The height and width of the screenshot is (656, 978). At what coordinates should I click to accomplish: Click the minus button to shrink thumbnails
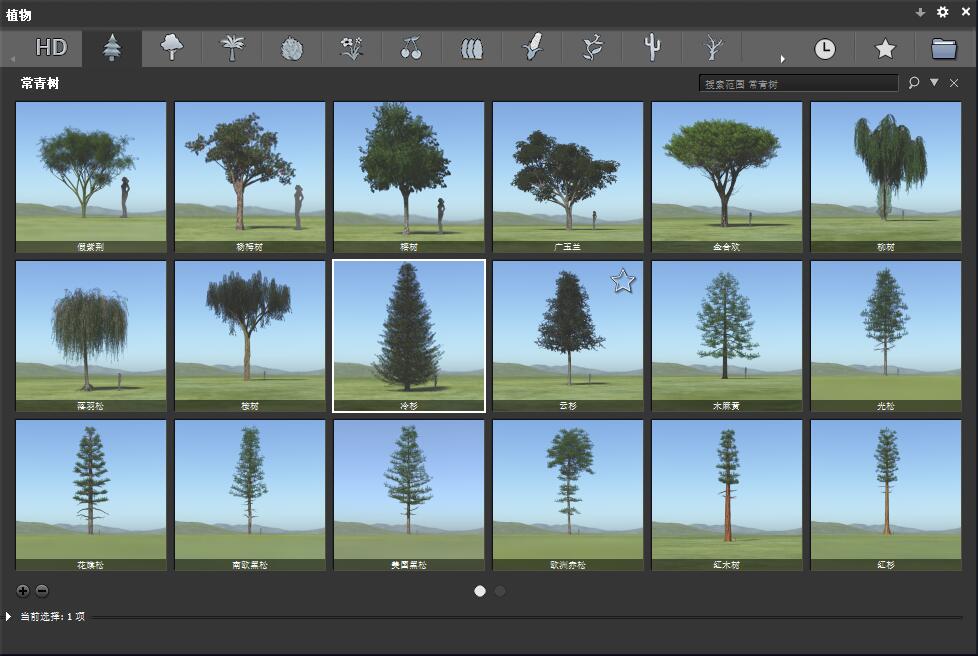(x=42, y=590)
